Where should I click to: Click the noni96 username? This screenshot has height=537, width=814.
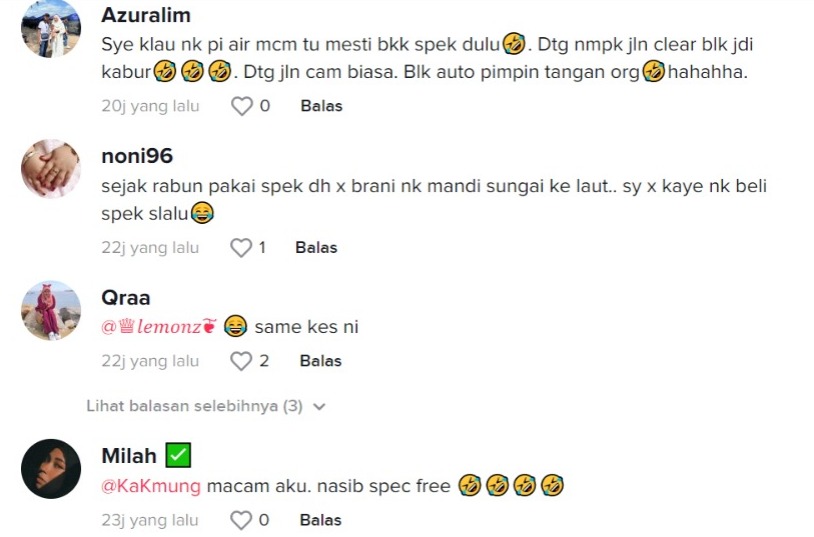point(137,156)
